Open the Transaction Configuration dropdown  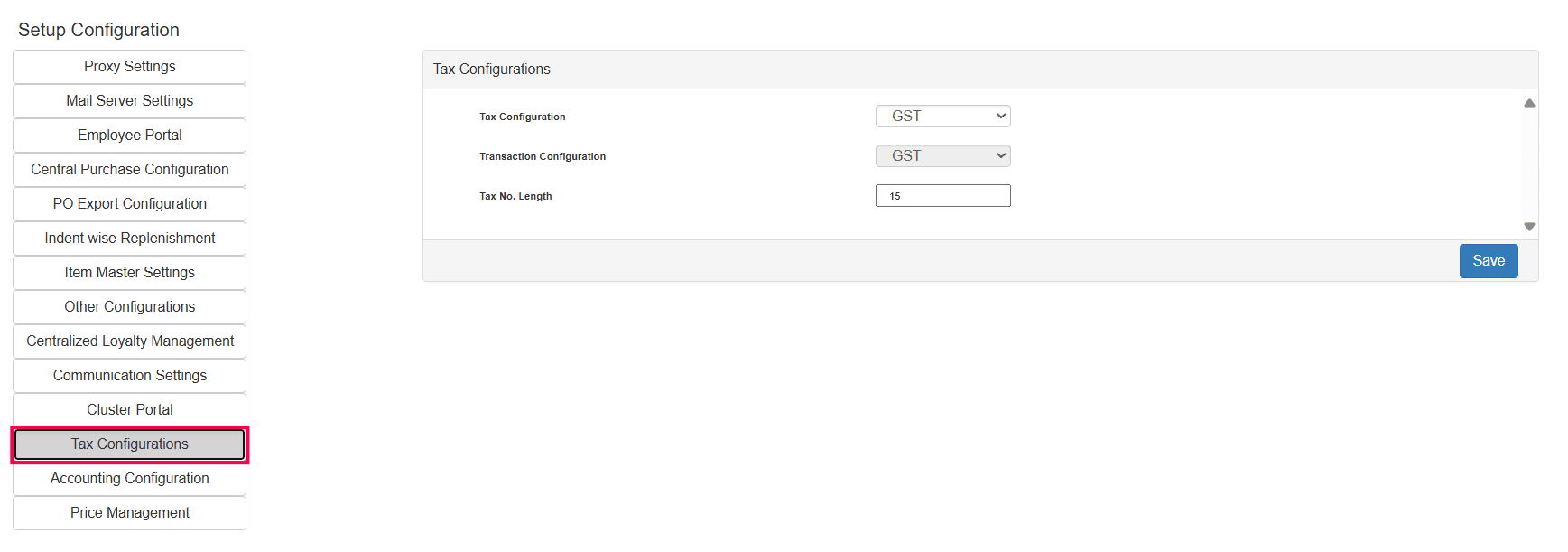942,156
